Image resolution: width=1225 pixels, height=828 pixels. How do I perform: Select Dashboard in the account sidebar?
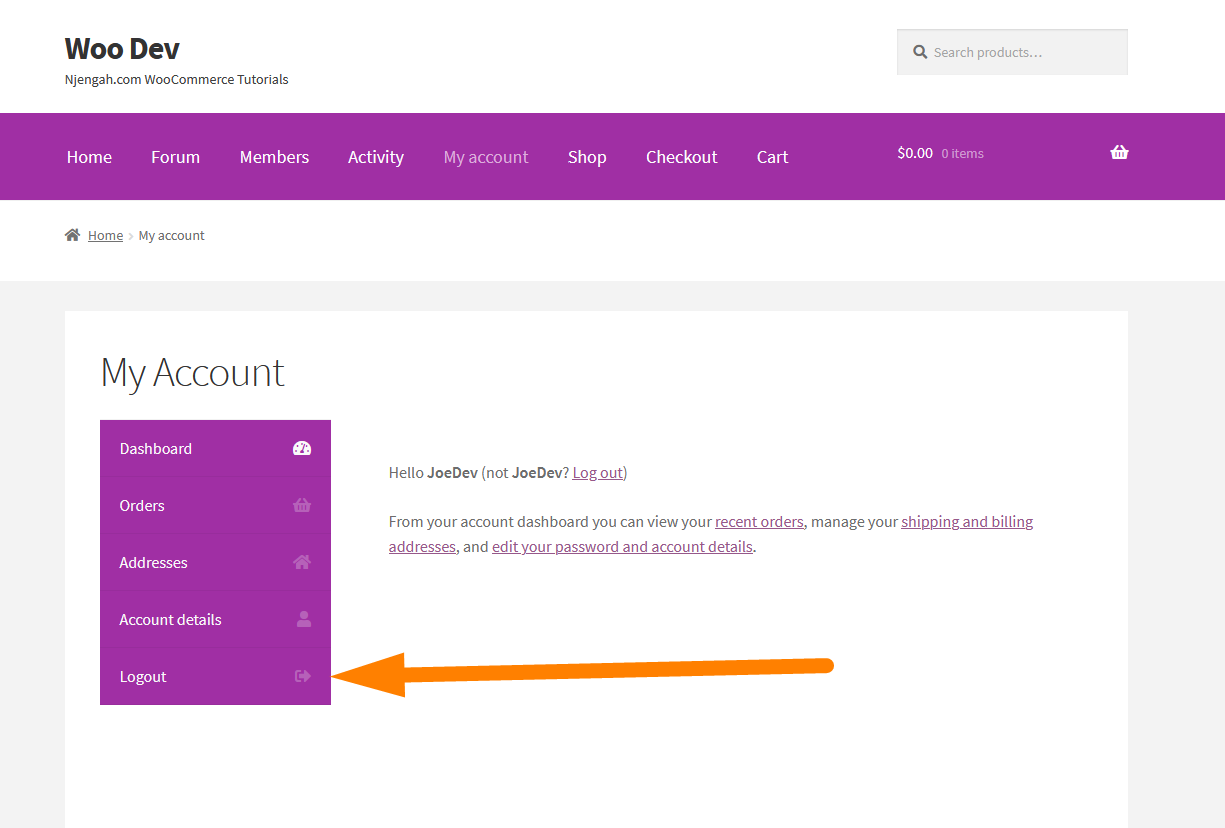click(x=215, y=448)
